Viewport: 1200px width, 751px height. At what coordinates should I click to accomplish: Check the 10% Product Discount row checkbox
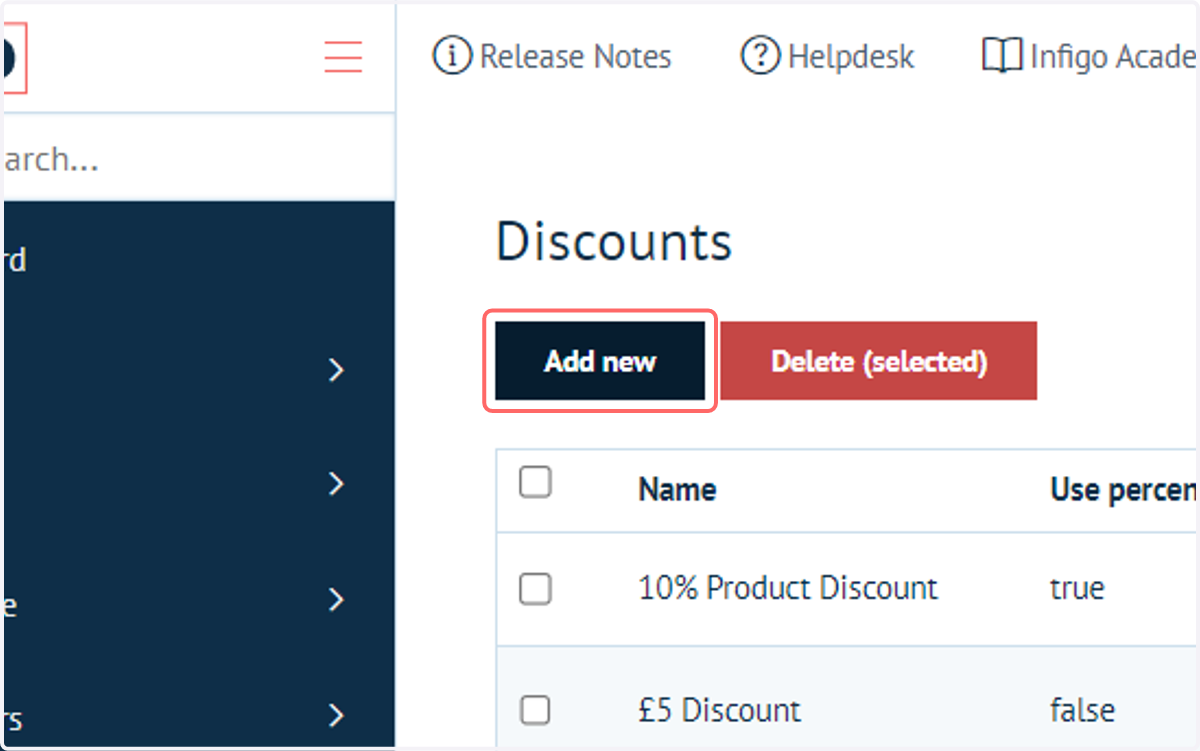coord(535,589)
